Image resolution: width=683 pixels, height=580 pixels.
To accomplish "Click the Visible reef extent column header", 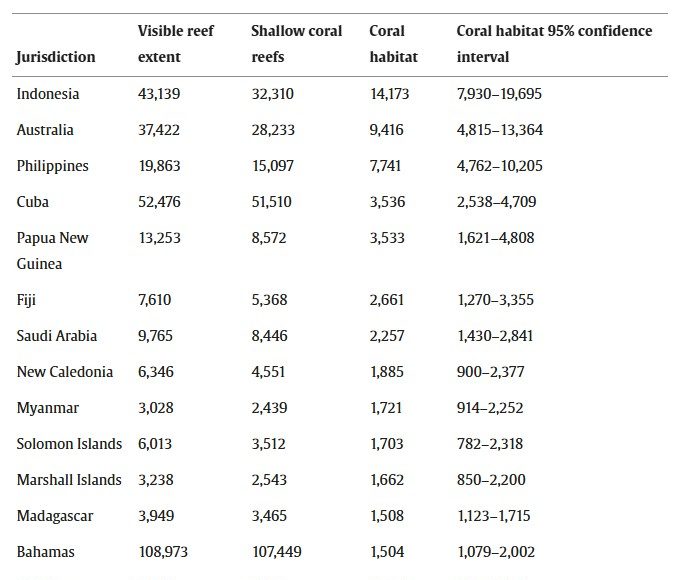I will pyautogui.click(x=175, y=44).
